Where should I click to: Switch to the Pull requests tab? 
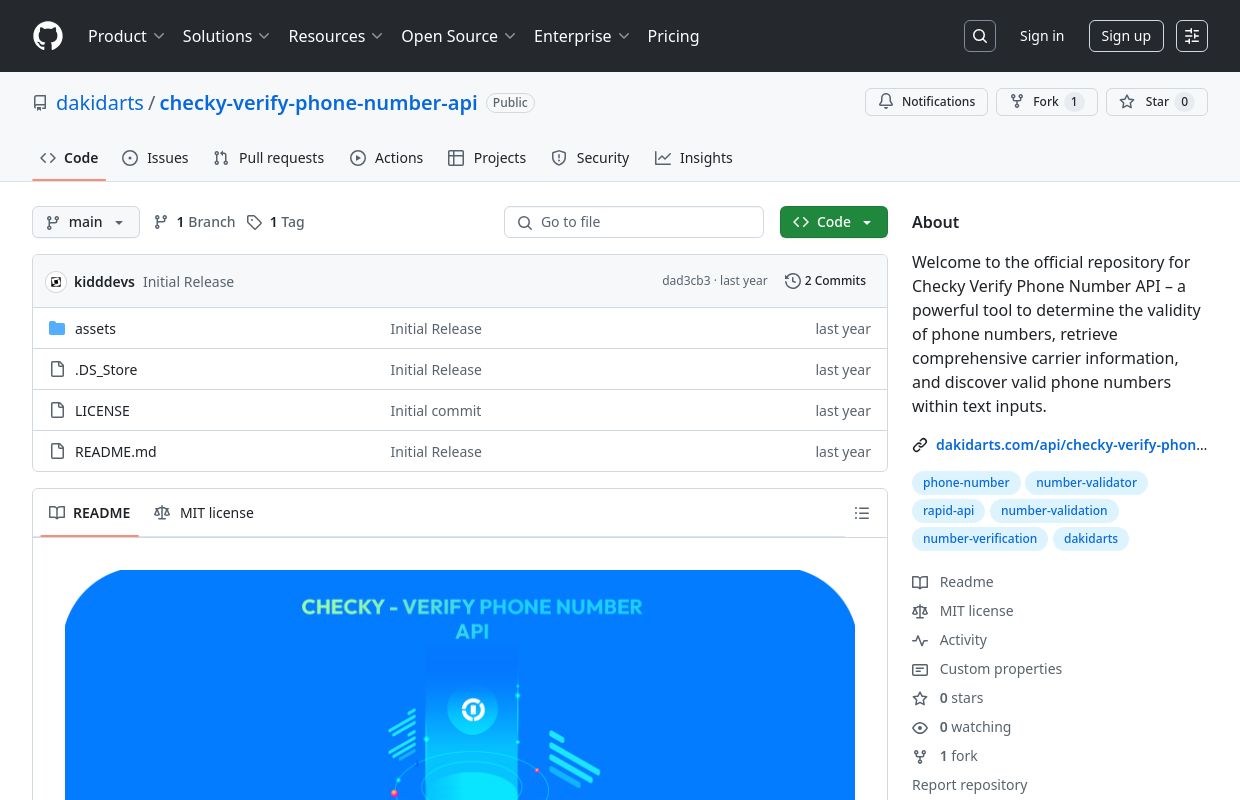coord(269,158)
